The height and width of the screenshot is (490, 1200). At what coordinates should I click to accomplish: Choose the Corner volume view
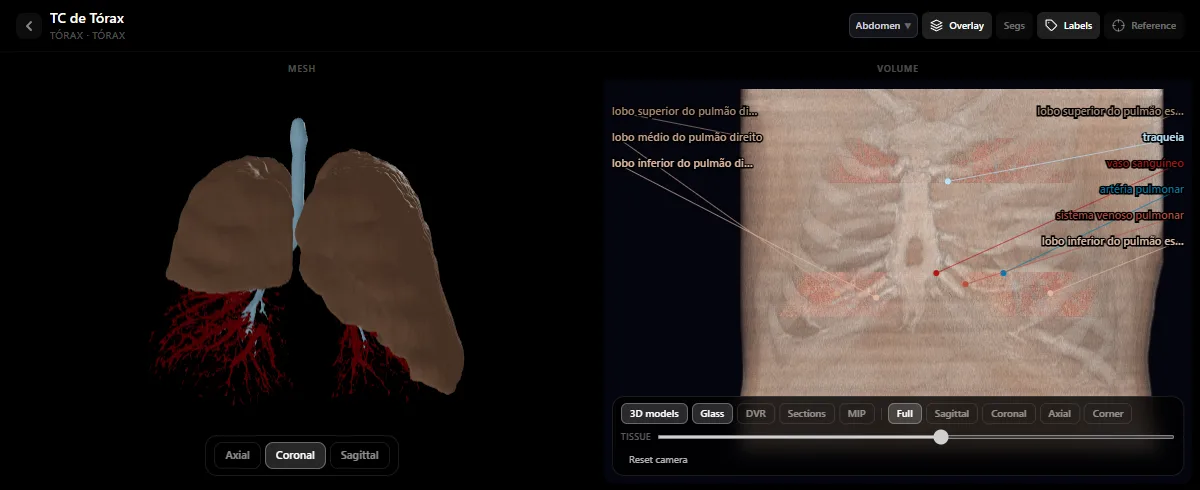click(x=1108, y=414)
